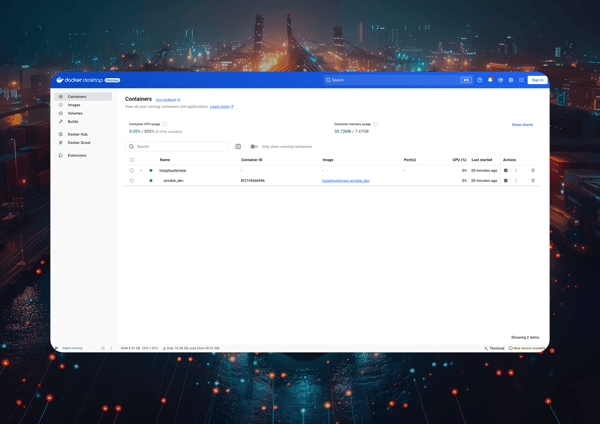Collapse the first compose group row
600x424 pixels.
(x=142, y=171)
